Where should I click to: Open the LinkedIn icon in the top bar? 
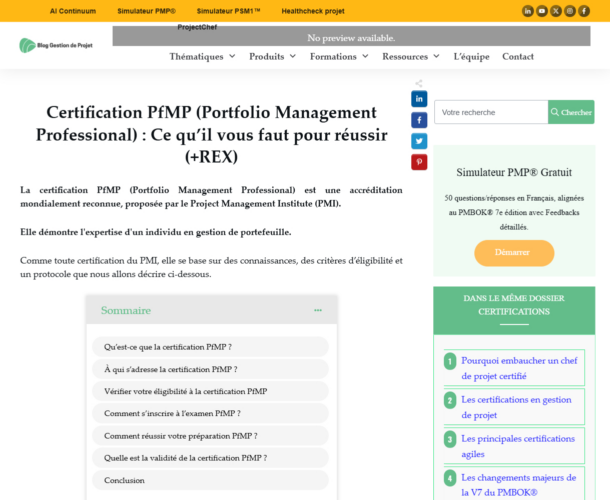pos(528,11)
